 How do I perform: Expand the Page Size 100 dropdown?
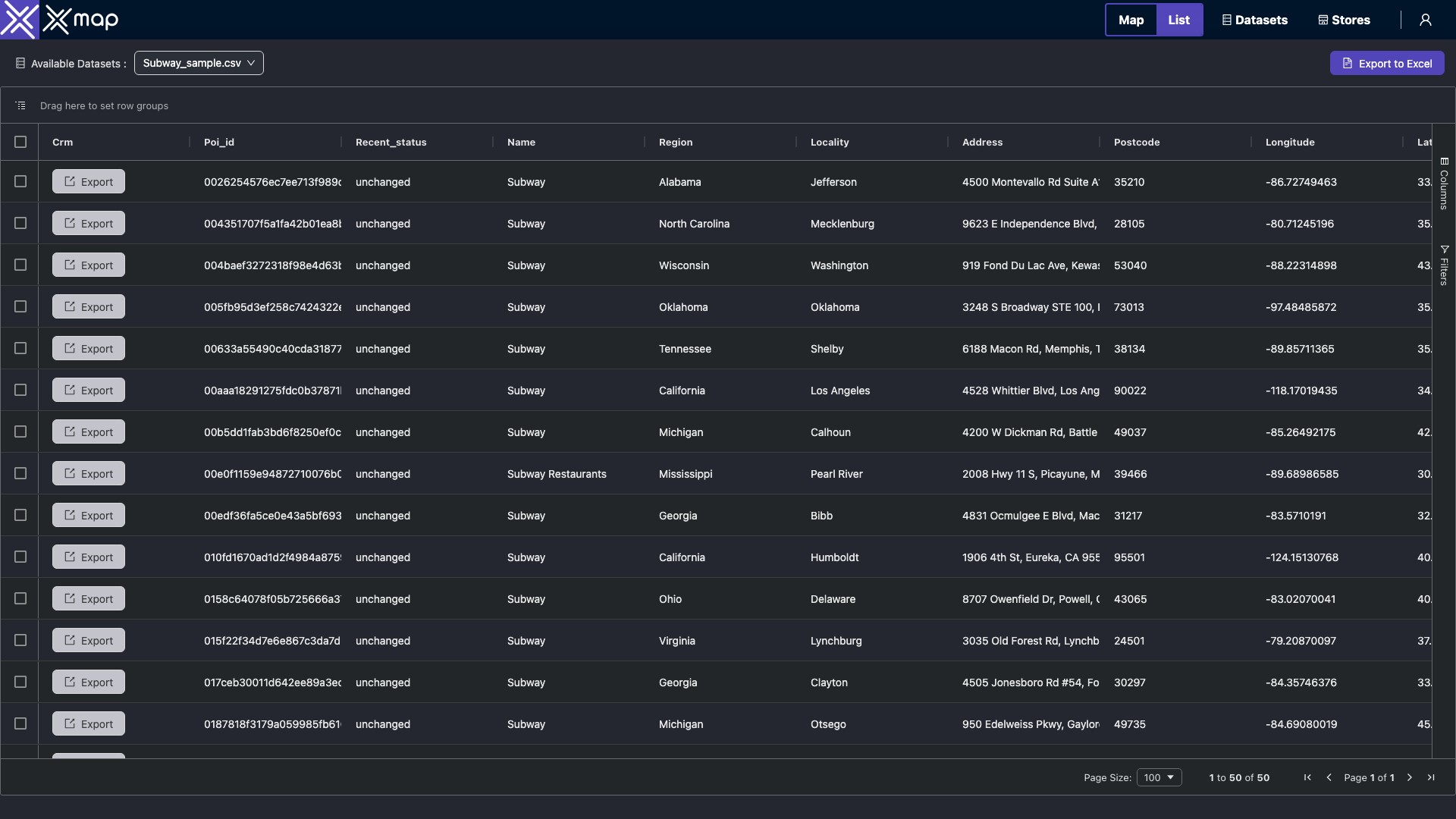pyautogui.click(x=1159, y=777)
